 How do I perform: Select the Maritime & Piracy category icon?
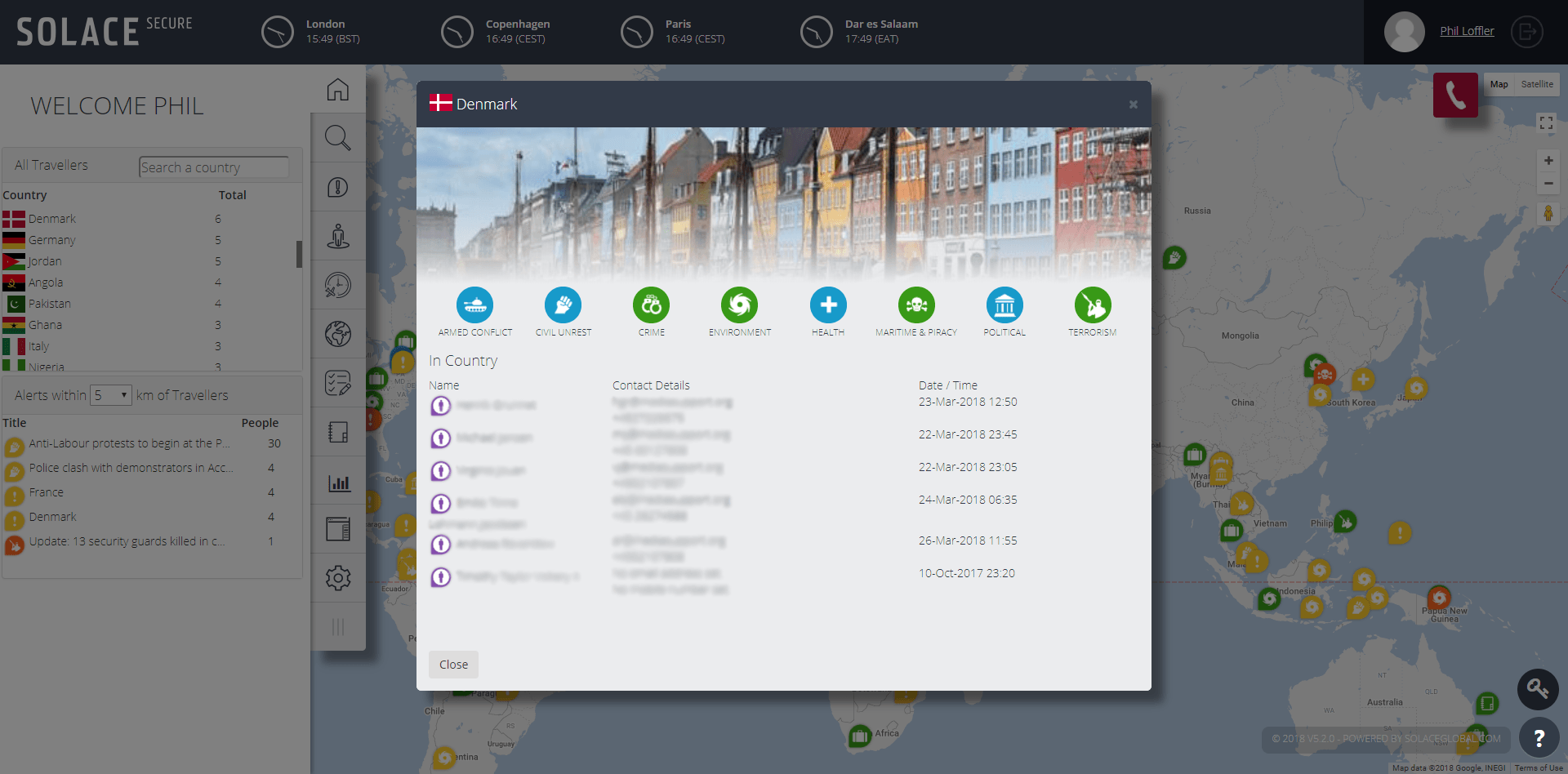click(x=916, y=305)
